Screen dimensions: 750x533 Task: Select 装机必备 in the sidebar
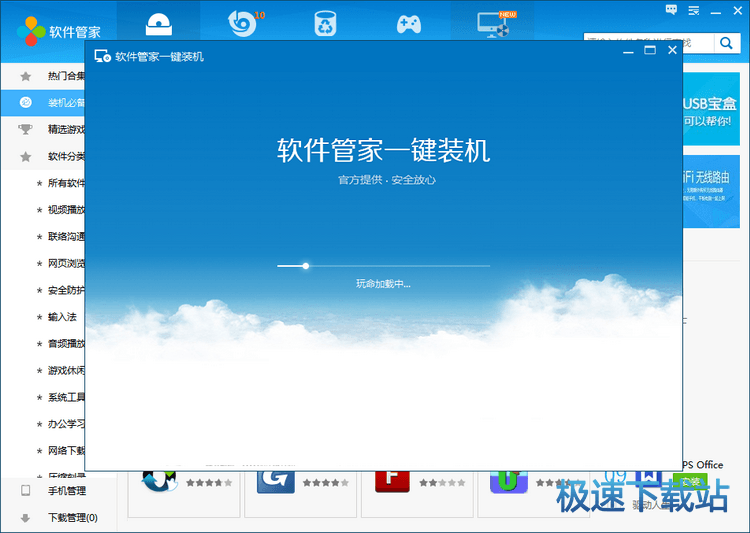43,102
